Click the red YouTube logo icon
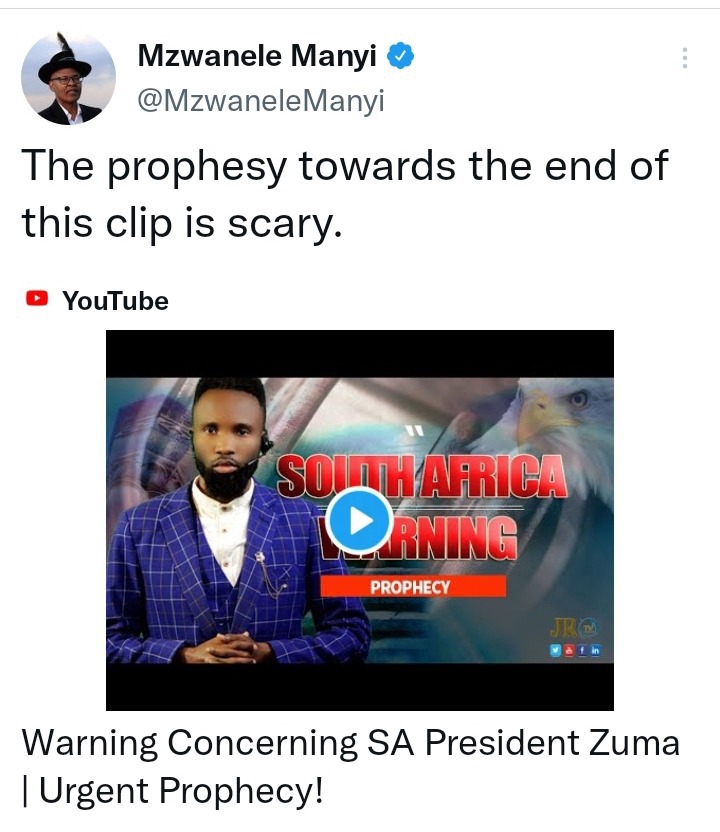This screenshot has width=720, height=832. click(37, 298)
